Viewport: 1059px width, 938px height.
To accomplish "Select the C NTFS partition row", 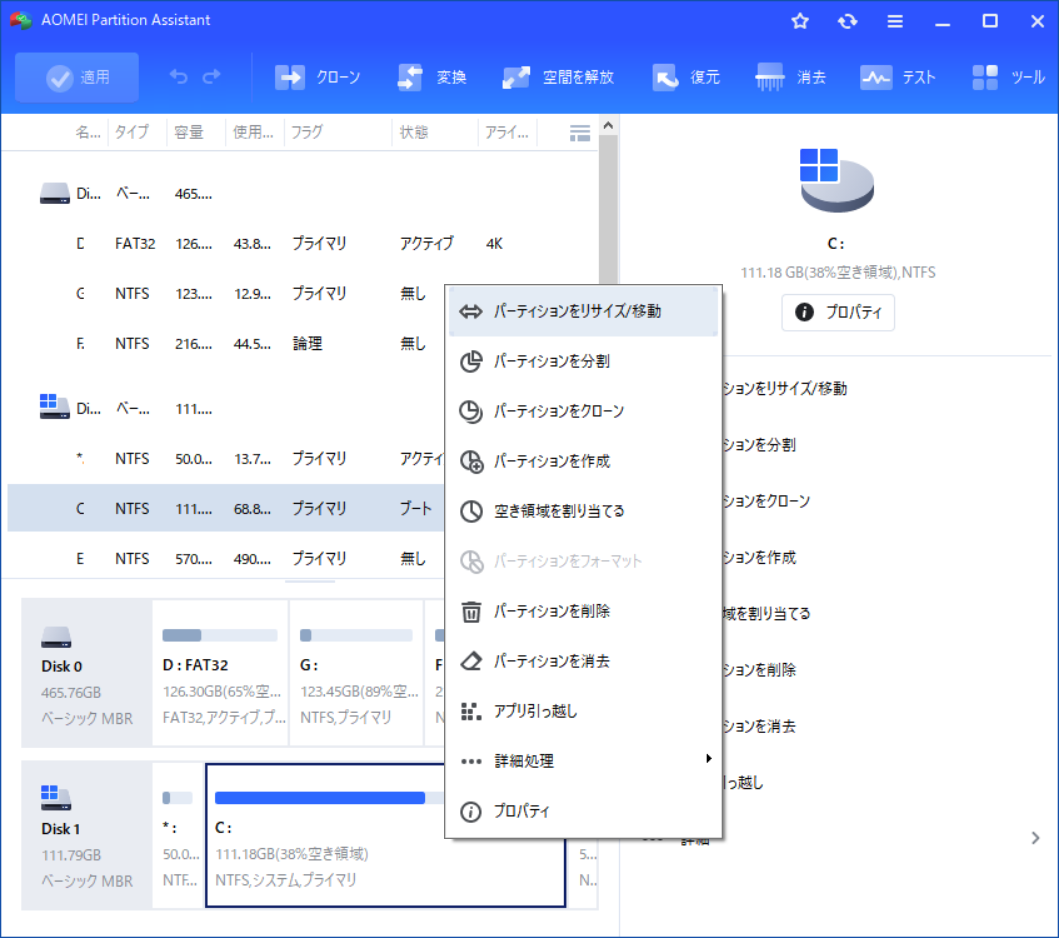I will [x=226, y=509].
